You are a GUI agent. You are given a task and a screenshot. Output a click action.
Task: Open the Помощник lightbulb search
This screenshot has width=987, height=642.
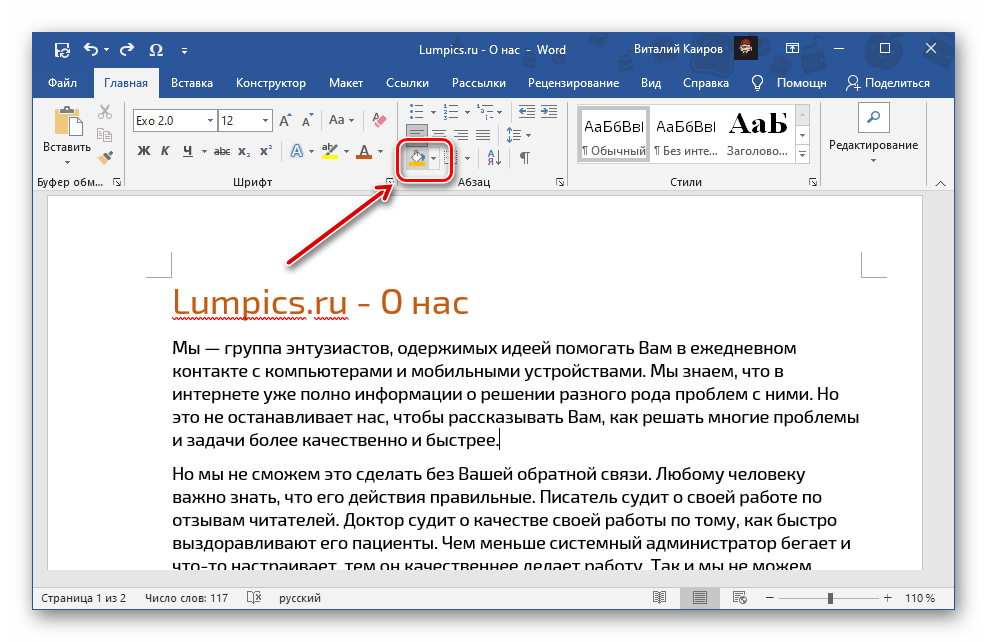789,83
